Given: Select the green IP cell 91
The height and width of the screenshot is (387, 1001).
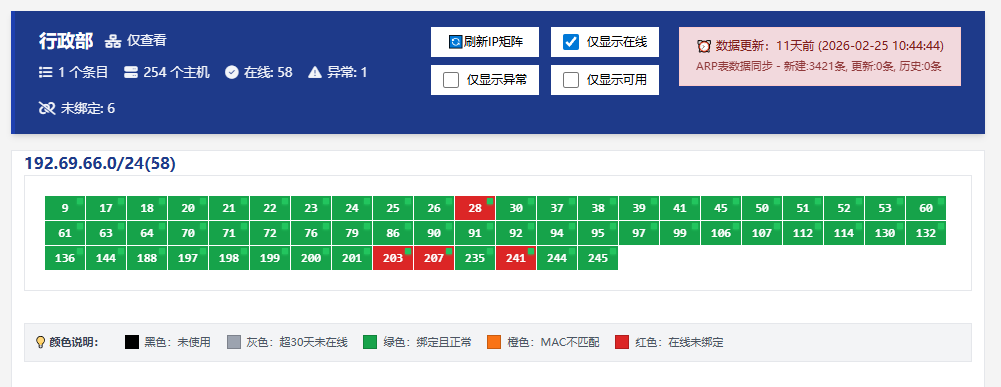Looking at the screenshot, I should [x=475, y=233].
